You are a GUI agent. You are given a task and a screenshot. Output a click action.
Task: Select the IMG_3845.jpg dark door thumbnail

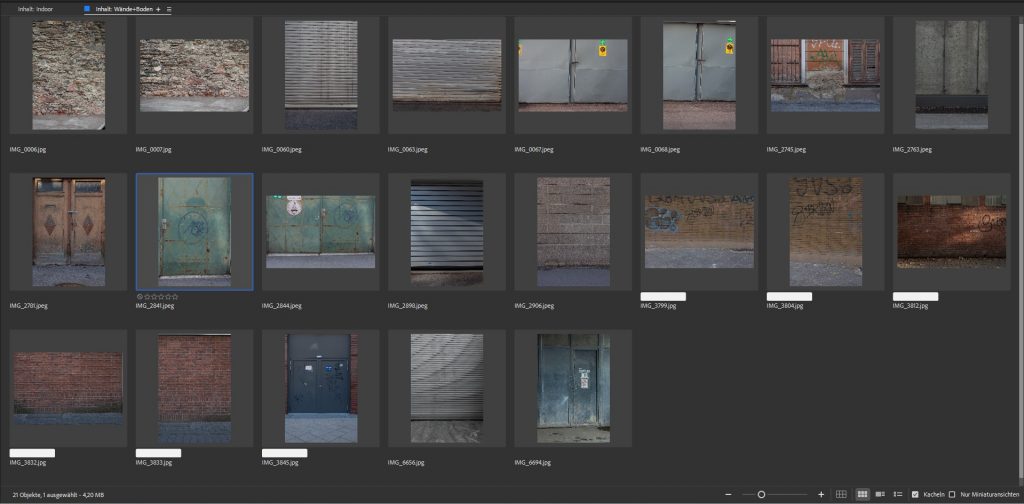[x=320, y=389]
